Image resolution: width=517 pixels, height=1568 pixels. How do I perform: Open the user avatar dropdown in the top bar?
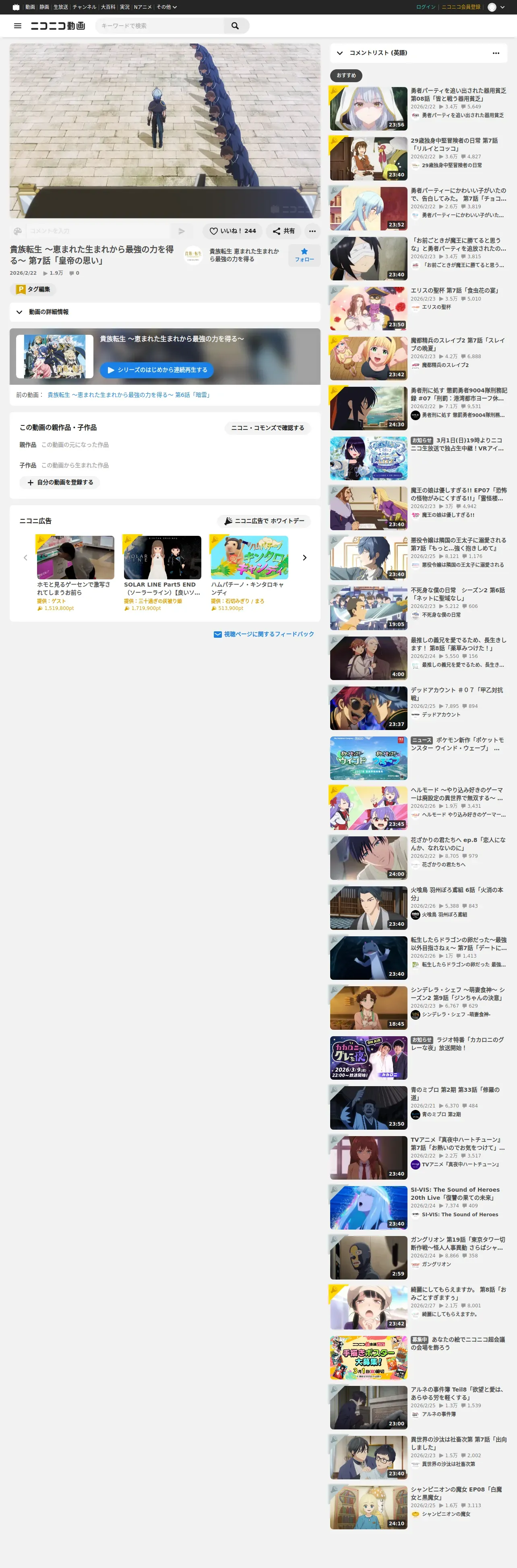point(496,7)
